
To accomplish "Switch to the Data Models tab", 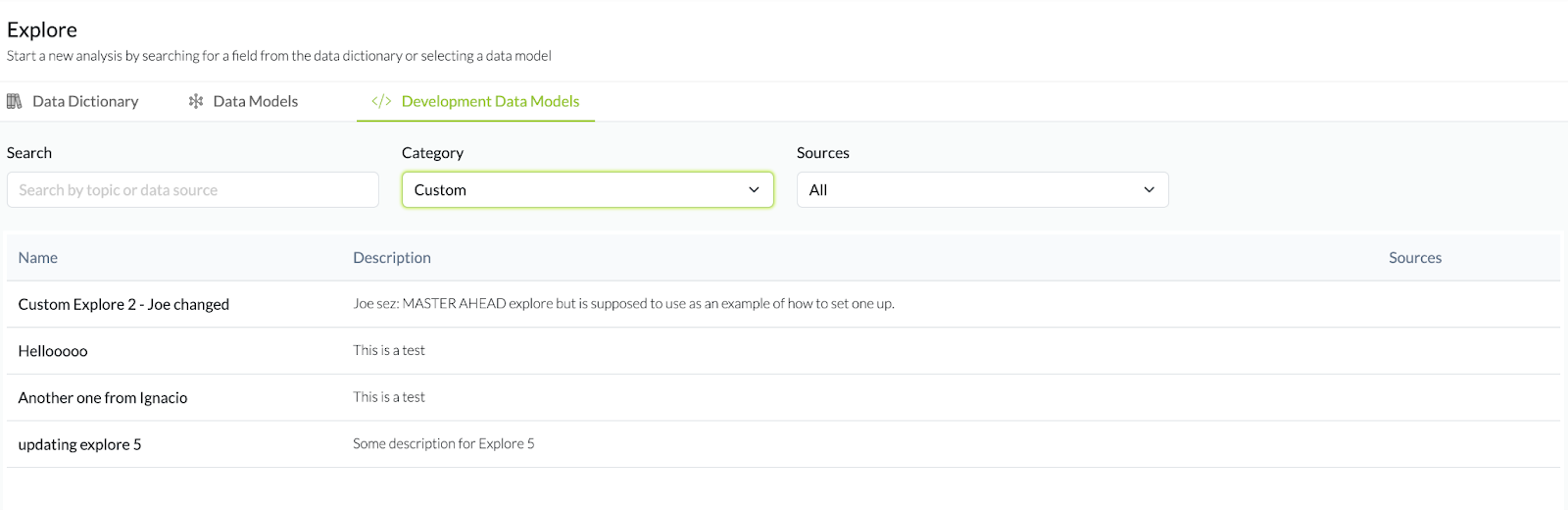I will click(x=255, y=101).
